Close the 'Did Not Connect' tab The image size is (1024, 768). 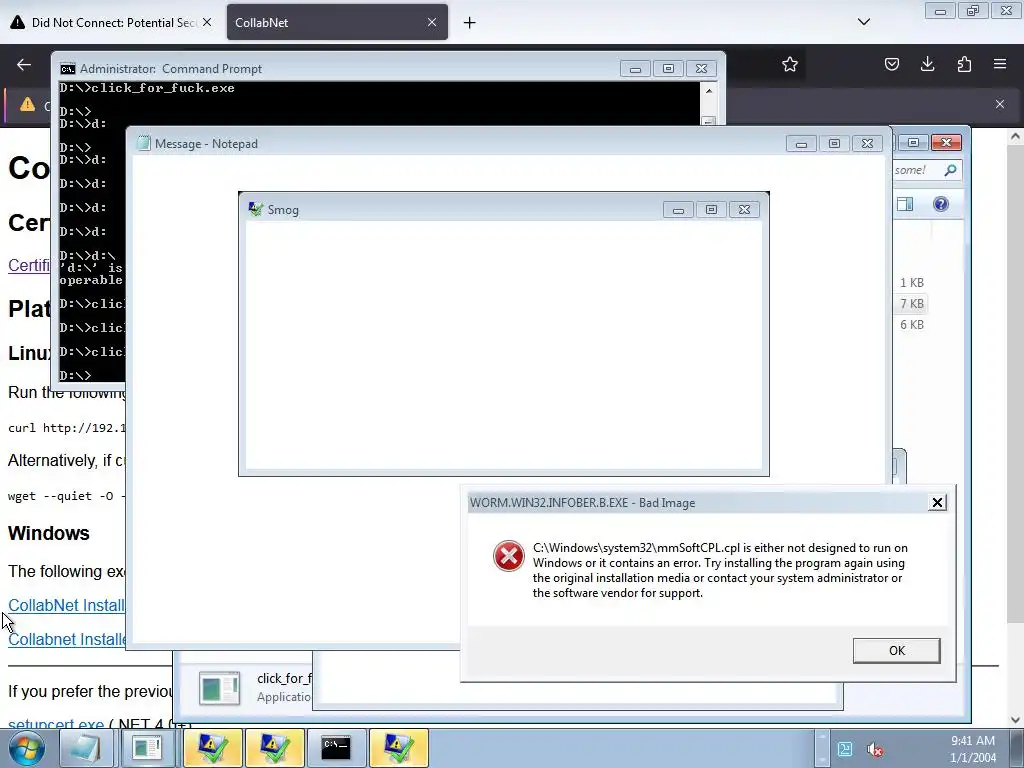tap(207, 22)
